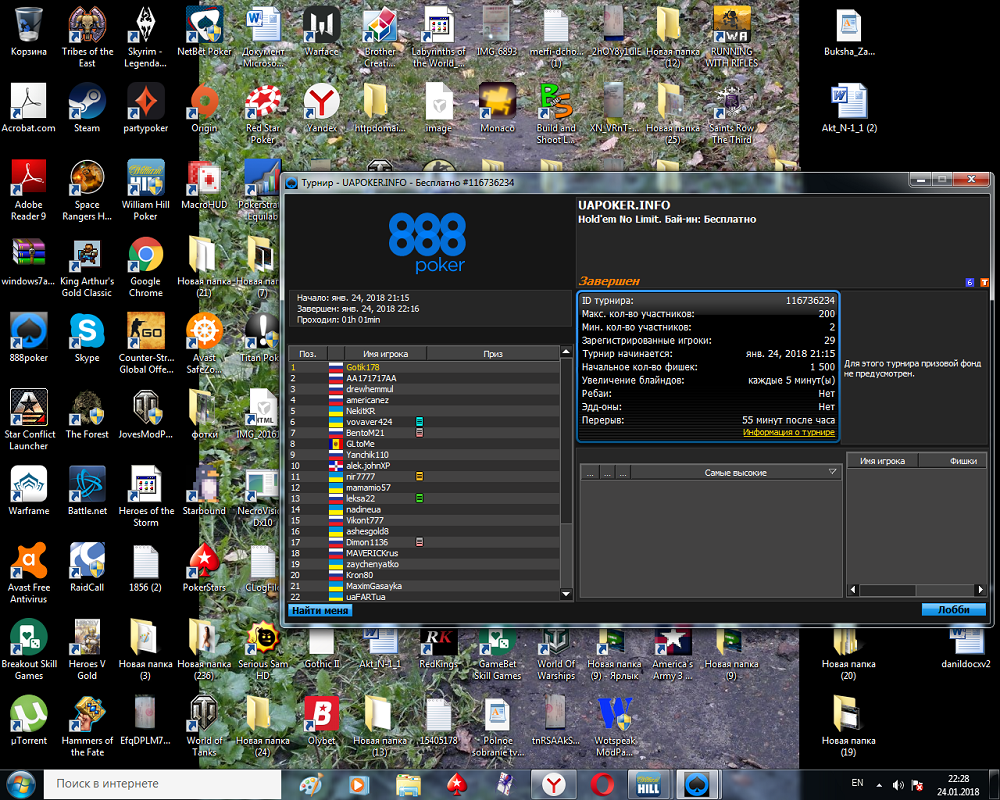
Task: Select the Tribes of the East icon
Action: [x=87, y=38]
